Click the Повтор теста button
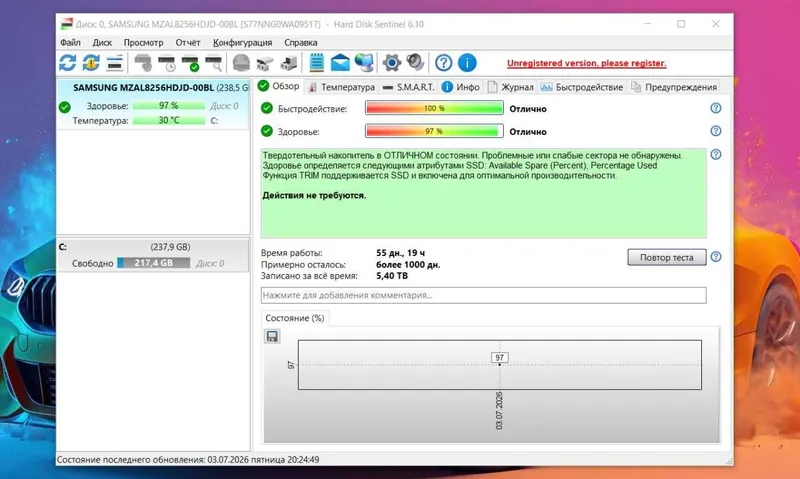This screenshot has width=800, height=479. coord(667,257)
